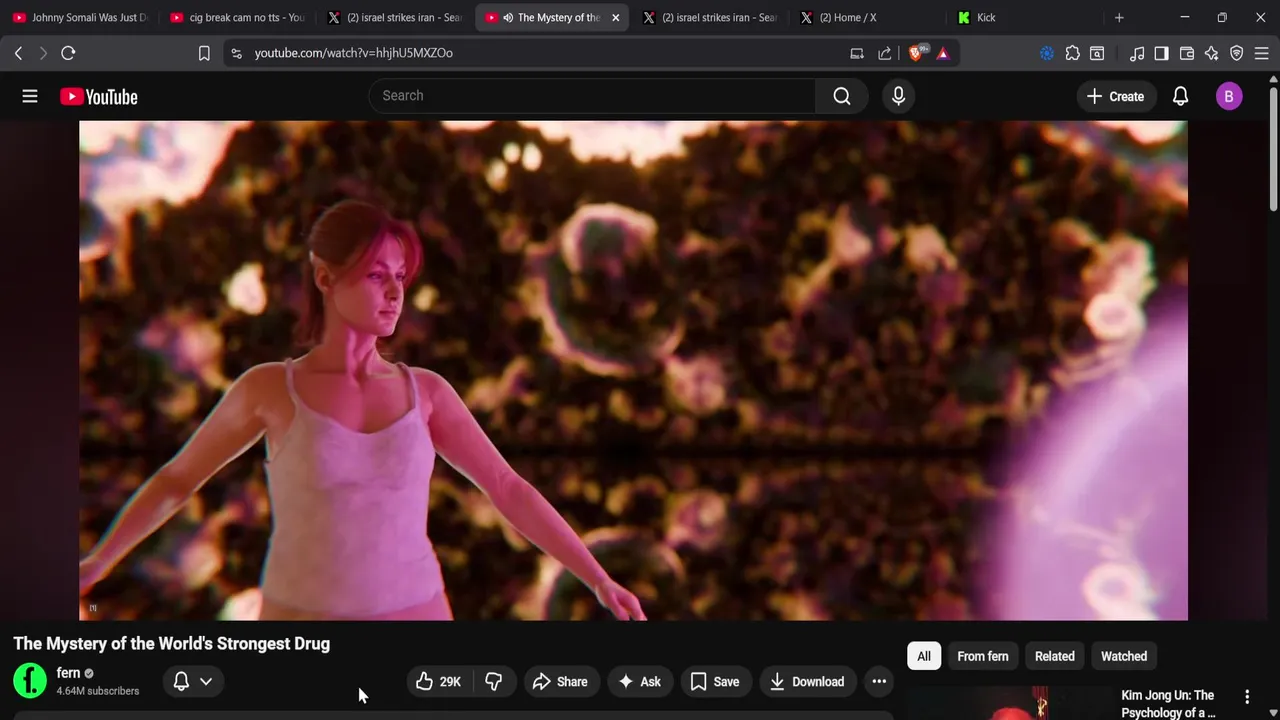
Task: Click the channel notification bell toggle
Action: click(181, 681)
